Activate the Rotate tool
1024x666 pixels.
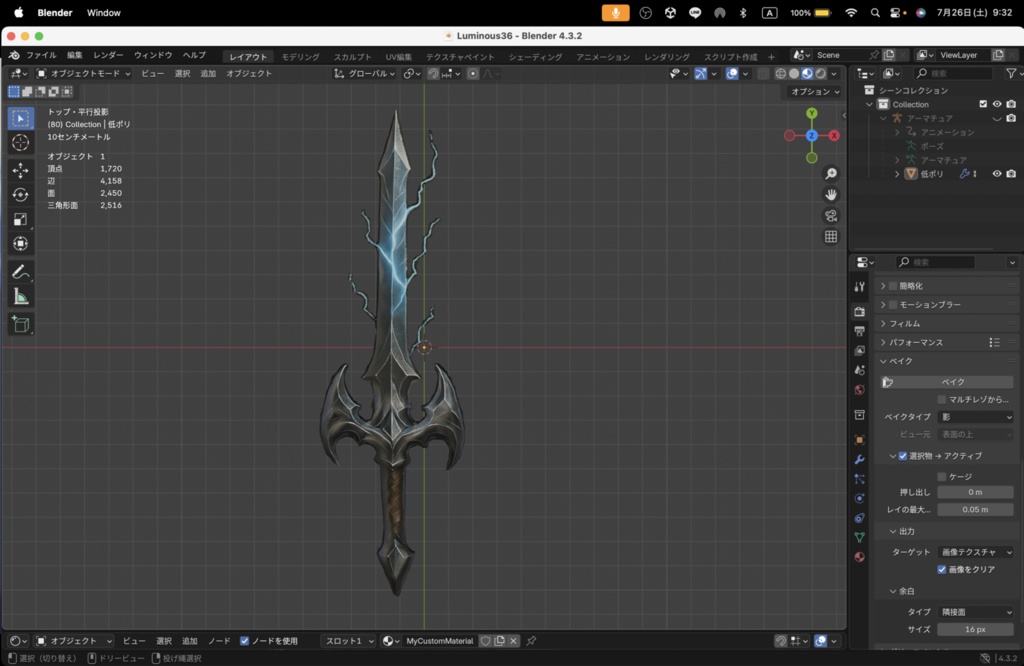21,193
